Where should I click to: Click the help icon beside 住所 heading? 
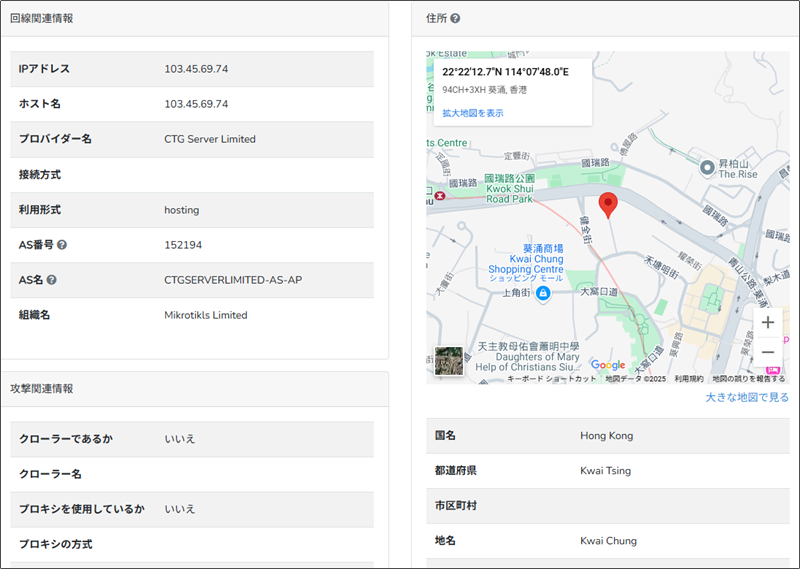tap(455, 18)
